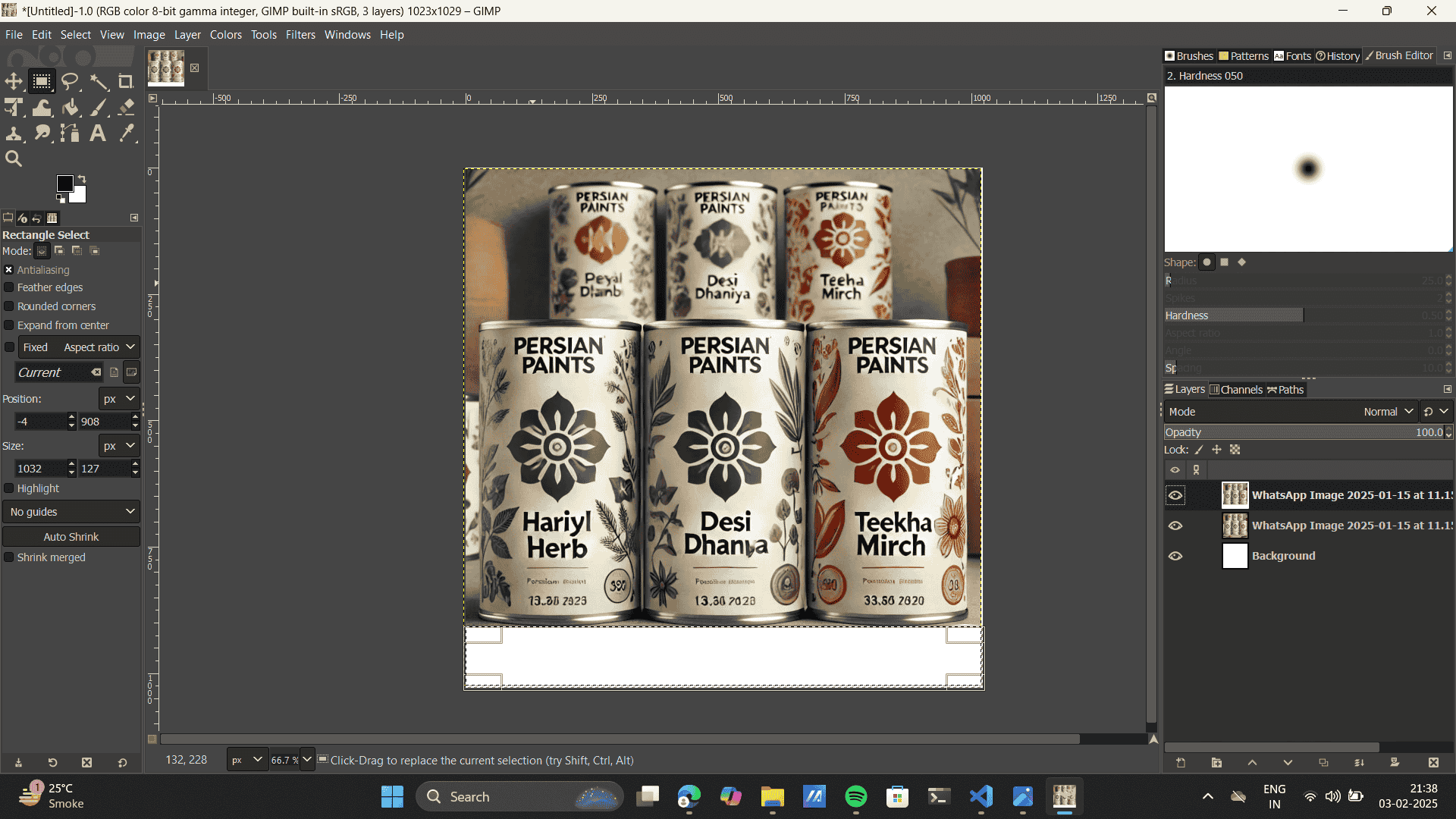
Task: Enable Feather edges option
Action: pos(9,287)
